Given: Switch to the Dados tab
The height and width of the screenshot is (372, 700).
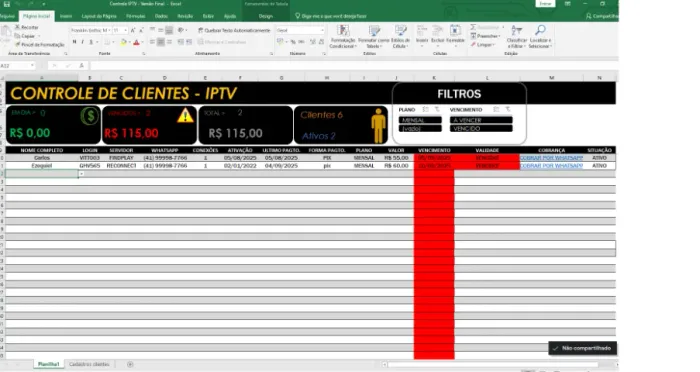Looking at the screenshot, I should point(161,16).
